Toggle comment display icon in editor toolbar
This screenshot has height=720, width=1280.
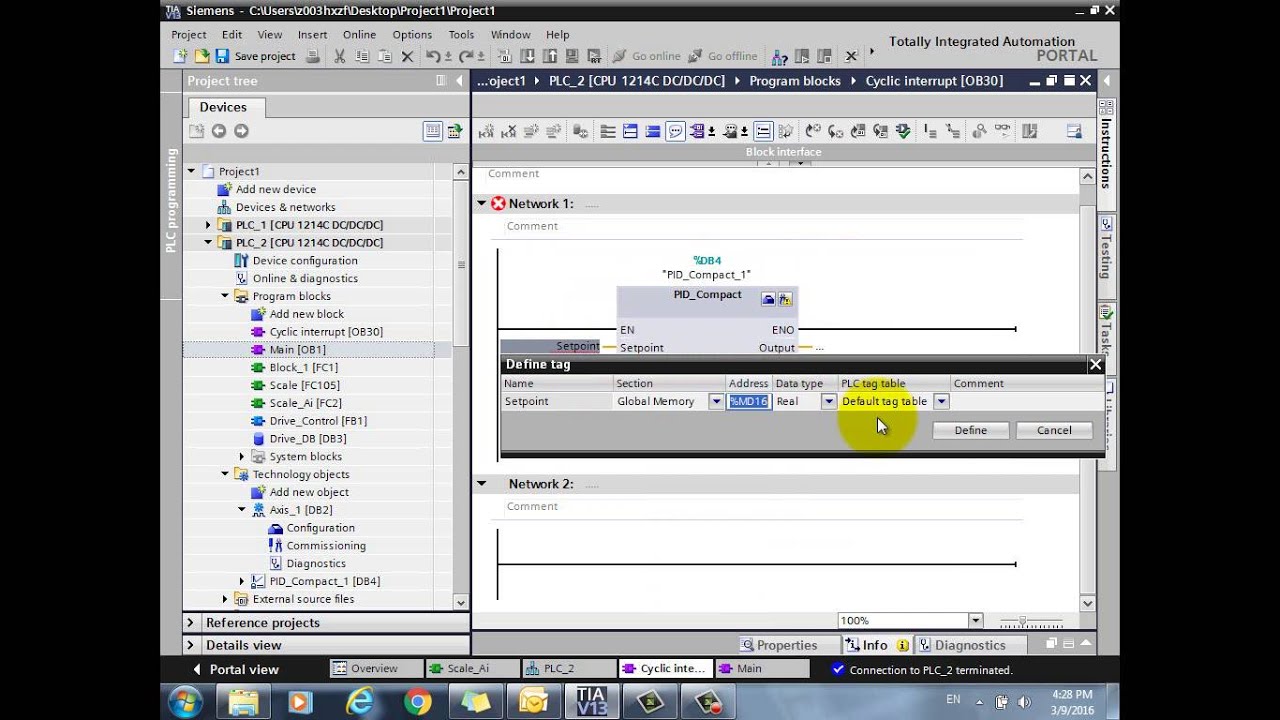pyautogui.click(x=675, y=131)
